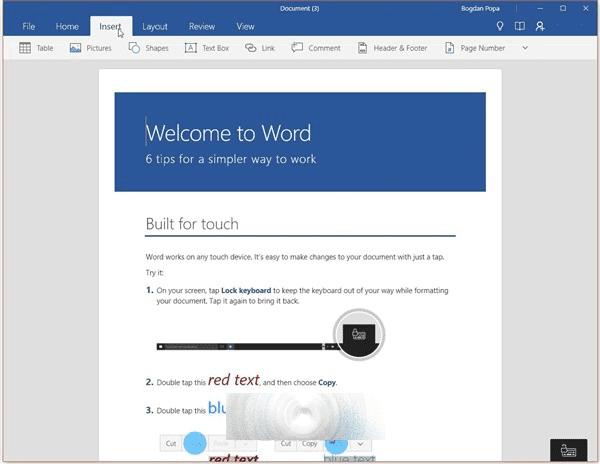This screenshot has width=600, height=464.
Task: Click the 'Try it:' line
Action: point(155,273)
